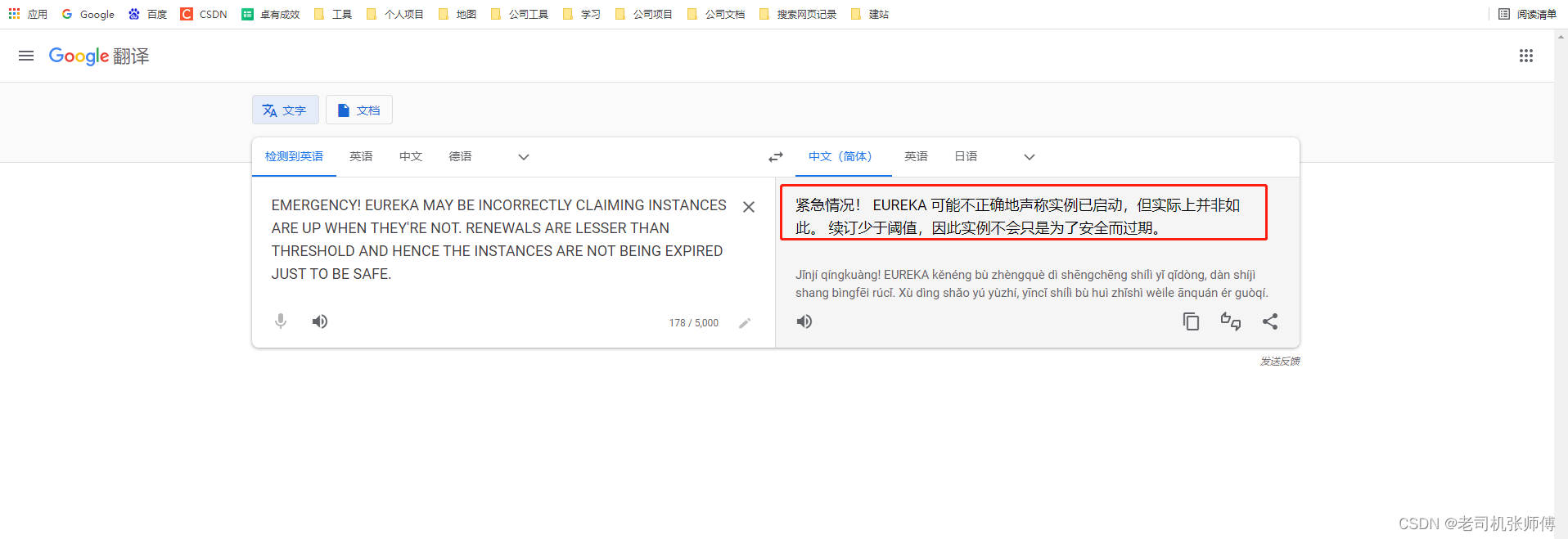Expand the source language list
The width and height of the screenshot is (1568, 539).
click(x=524, y=157)
